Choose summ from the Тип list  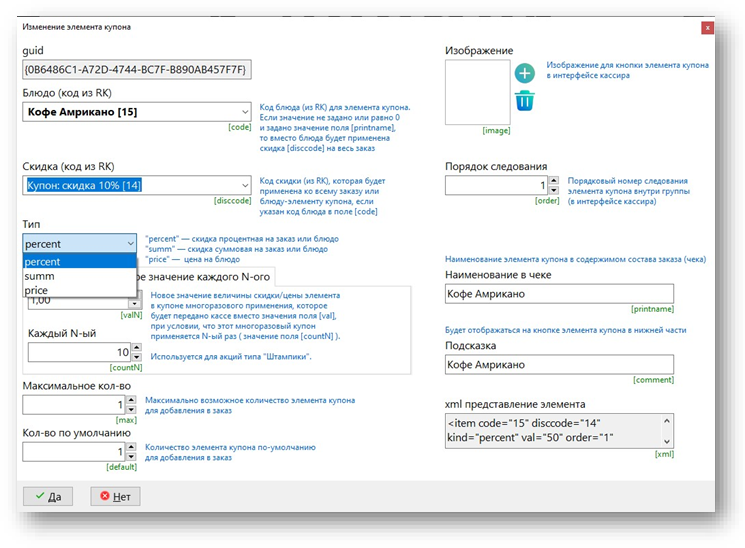[78, 276]
